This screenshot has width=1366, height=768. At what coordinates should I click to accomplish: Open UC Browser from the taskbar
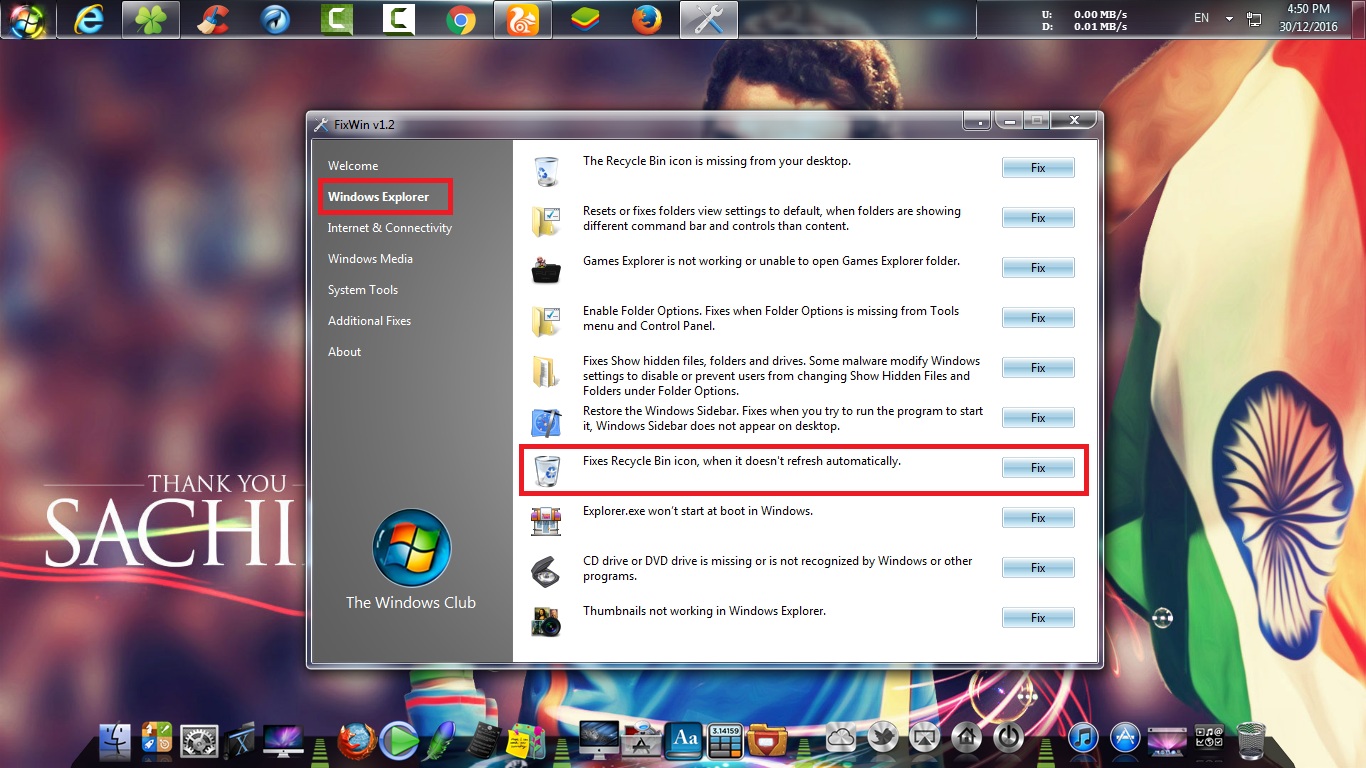click(523, 20)
